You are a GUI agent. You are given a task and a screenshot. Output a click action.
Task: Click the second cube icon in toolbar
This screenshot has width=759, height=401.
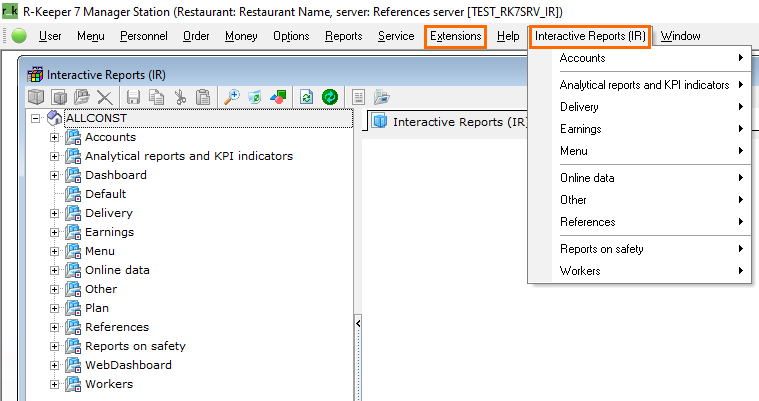coord(59,97)
